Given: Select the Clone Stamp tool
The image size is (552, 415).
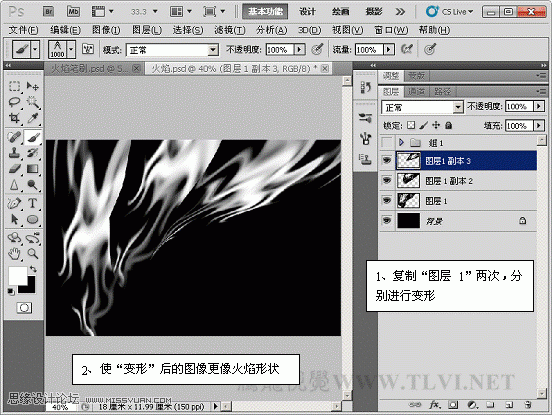Looking at the screenshot, I should coord(14,153).
